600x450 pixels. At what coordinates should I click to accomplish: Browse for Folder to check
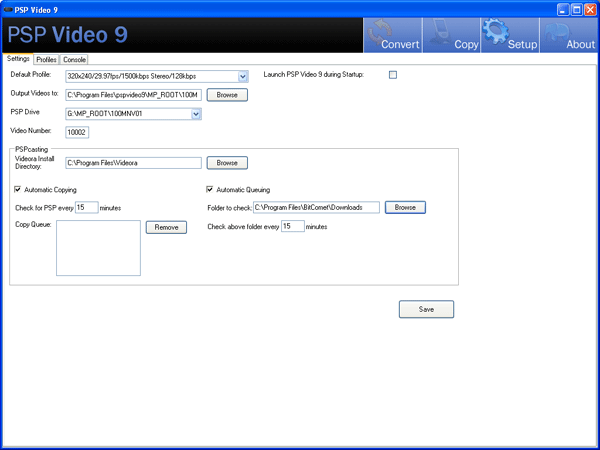pyautogui.click(x=405, y=207)
